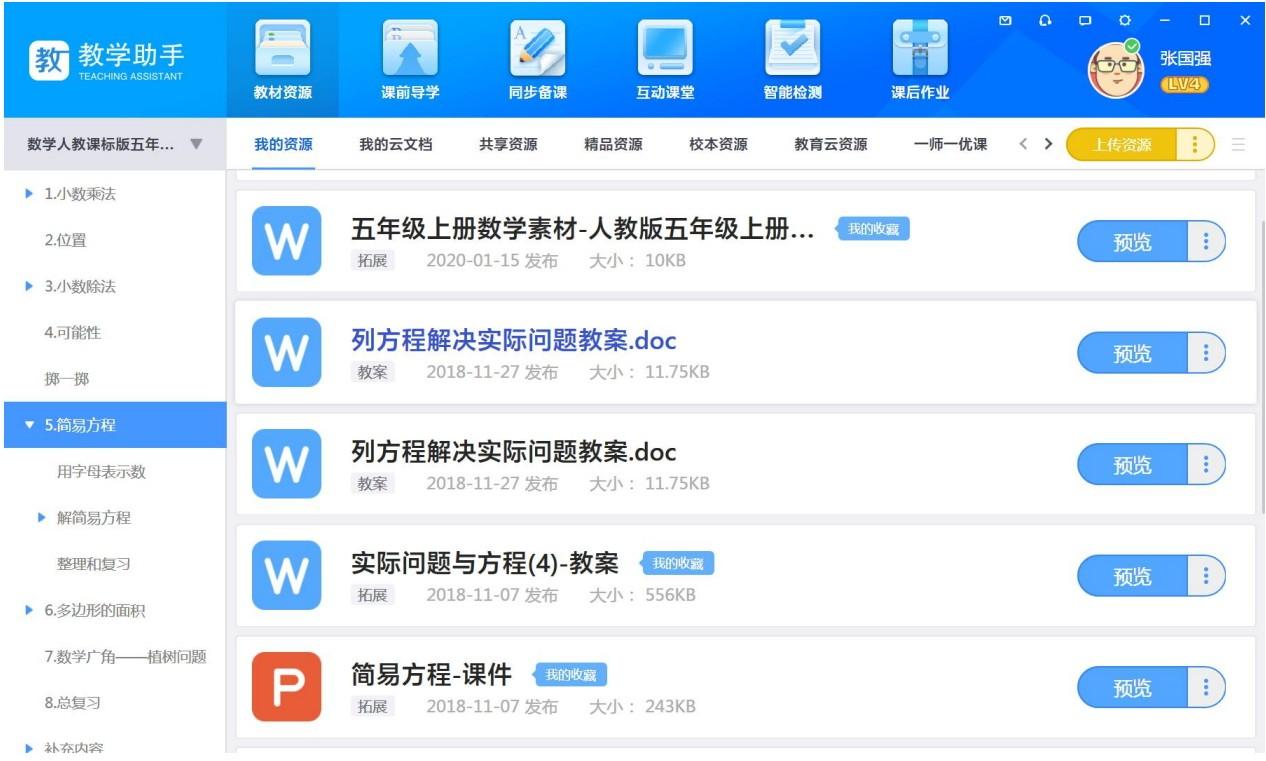Open the settings gear icon
Viewport: 1266px width, 761px height.
[x=1125, y=20]
